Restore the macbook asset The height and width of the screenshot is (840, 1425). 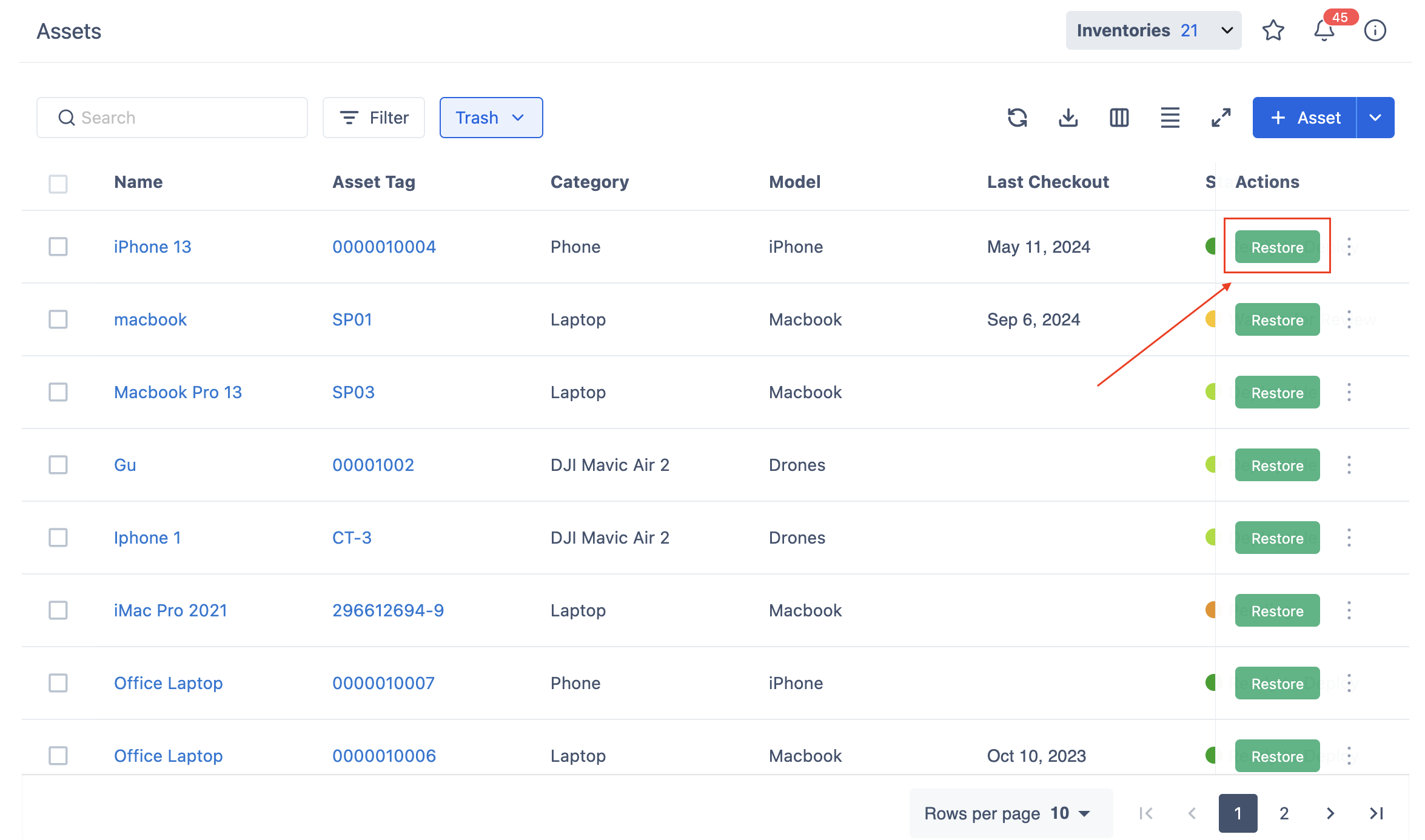click(x=1277, y=320)
